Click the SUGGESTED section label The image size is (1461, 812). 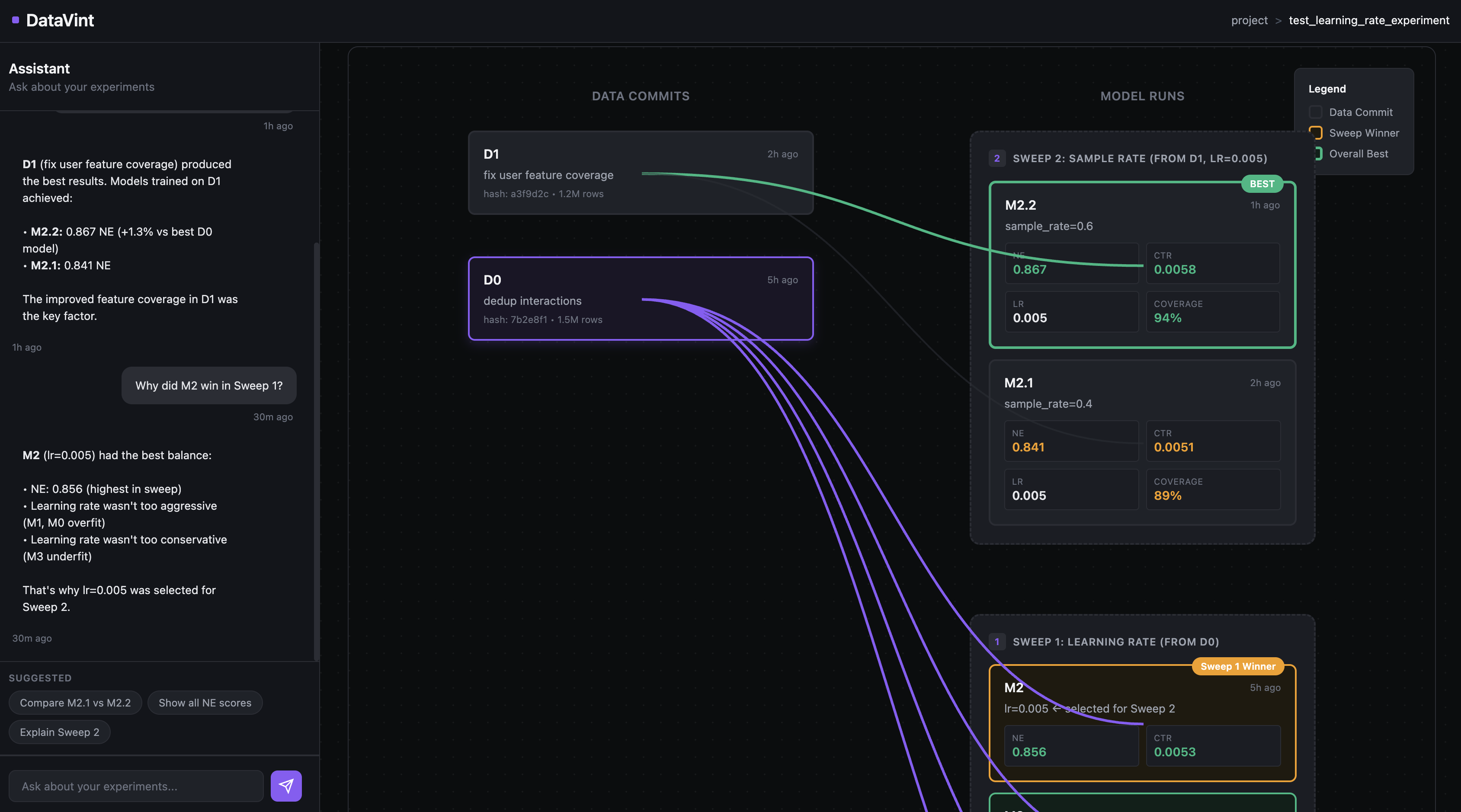click(x=40, y=678)
